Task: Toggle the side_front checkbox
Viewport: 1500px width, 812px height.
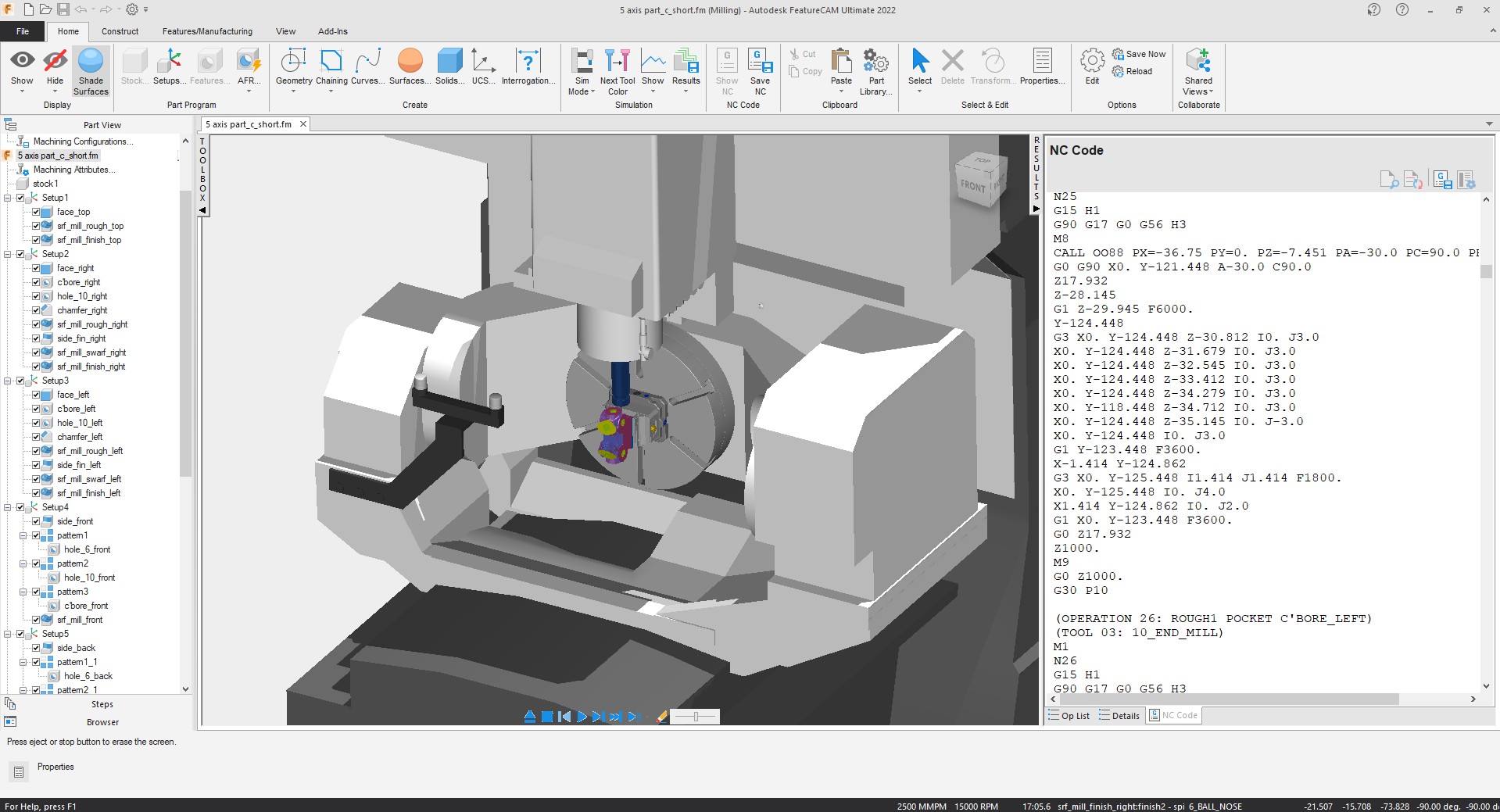Action: coord(36,521)
